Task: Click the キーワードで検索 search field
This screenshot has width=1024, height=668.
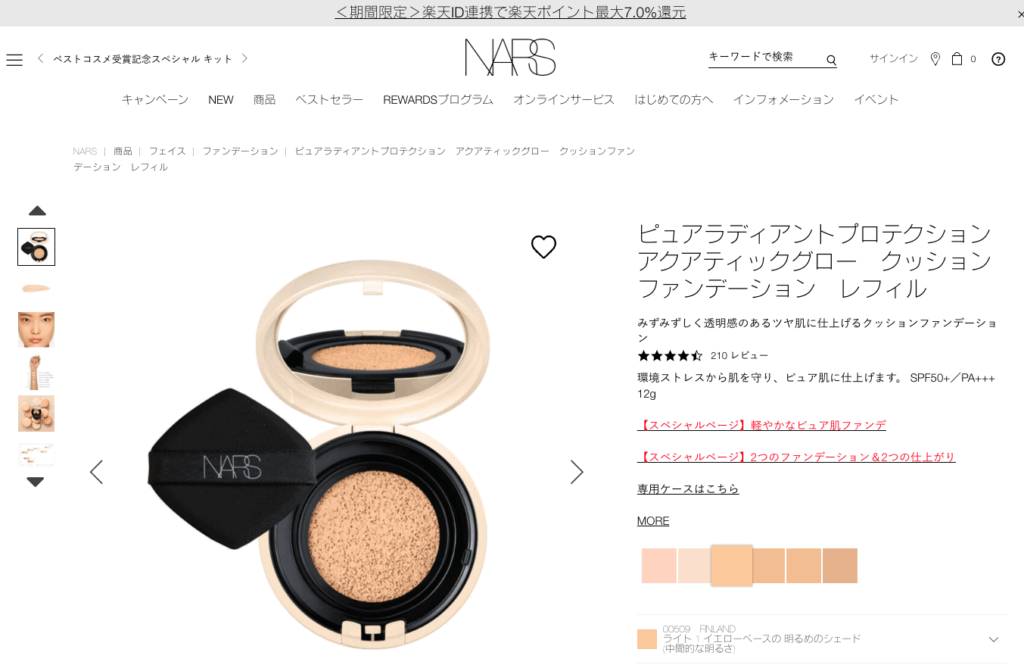Action: coord(764,57)
